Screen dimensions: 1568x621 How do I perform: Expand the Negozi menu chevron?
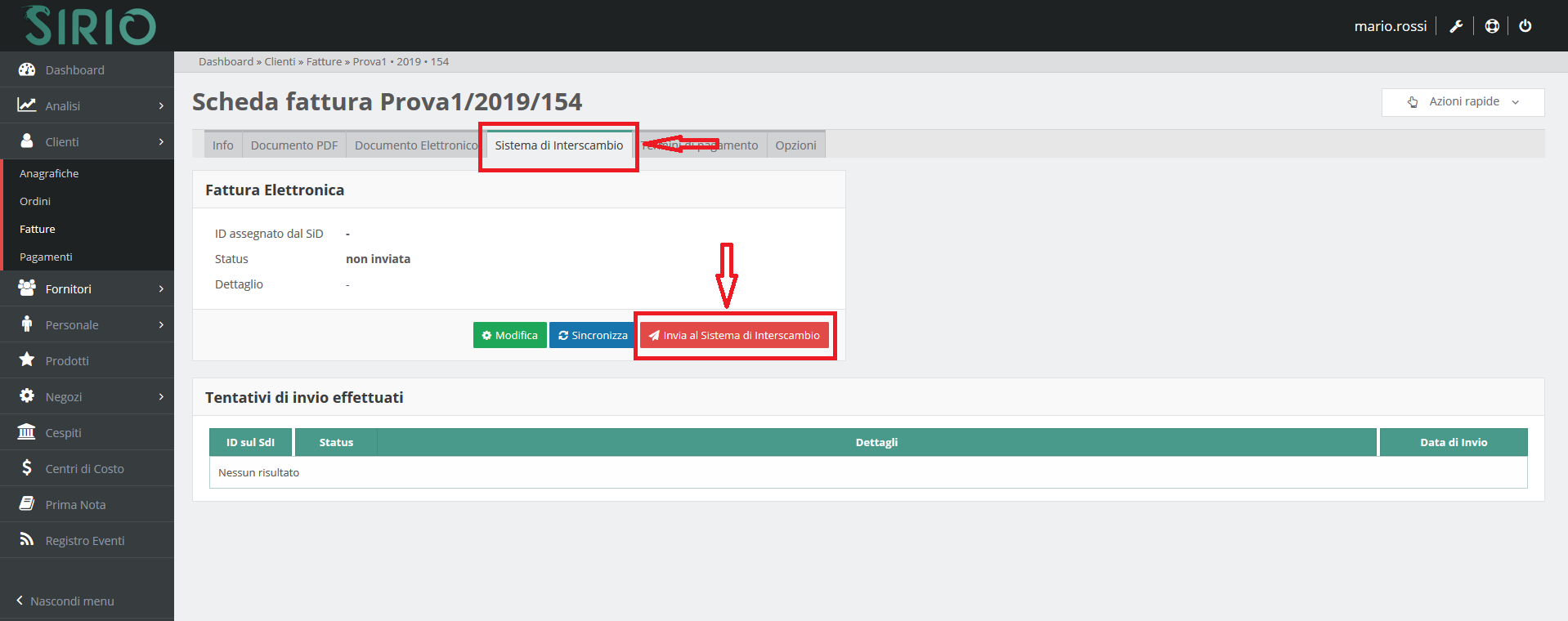click(x=161, y=397)
